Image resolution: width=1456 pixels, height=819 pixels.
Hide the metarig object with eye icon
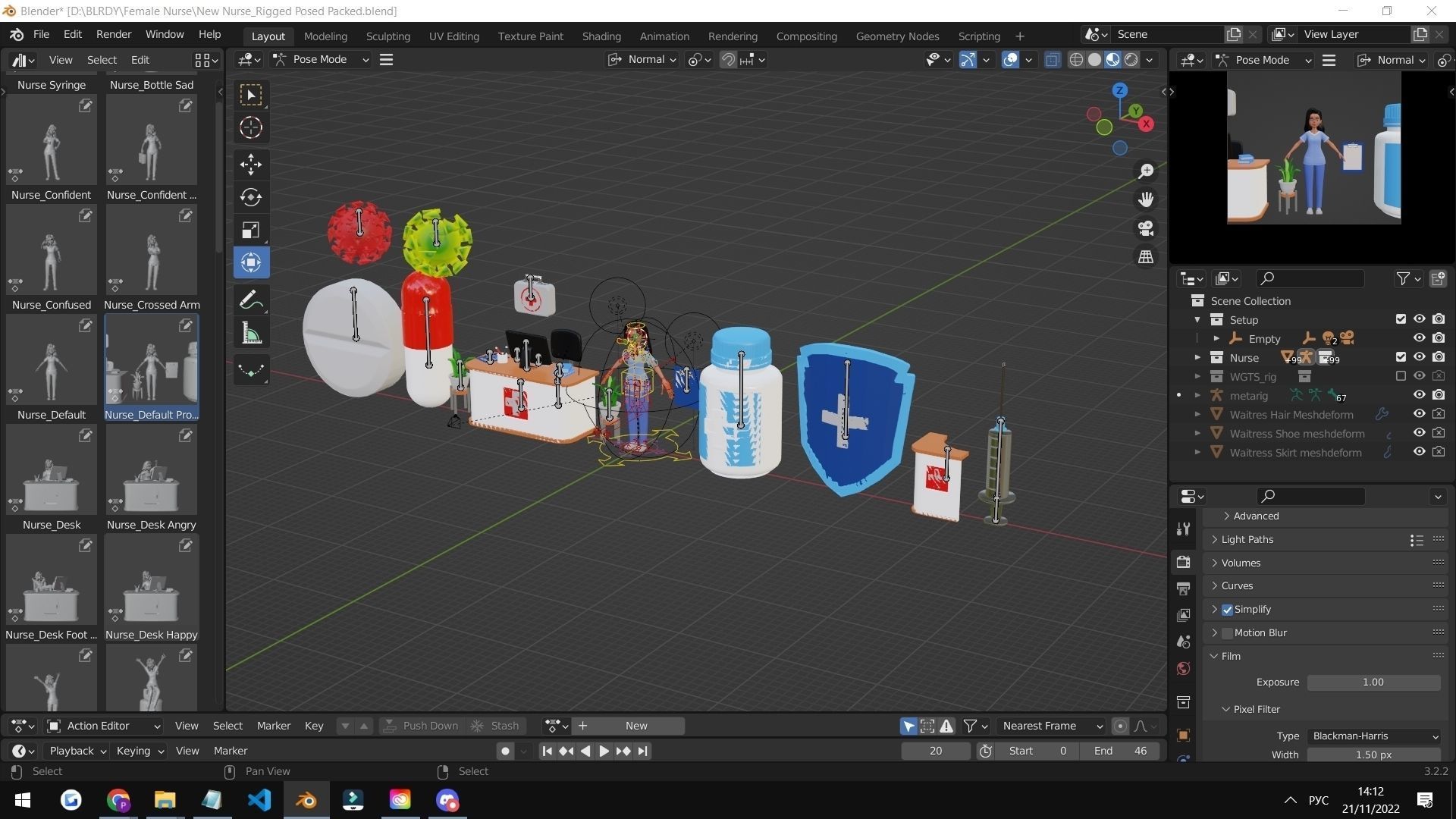(x=1419, y=395)
